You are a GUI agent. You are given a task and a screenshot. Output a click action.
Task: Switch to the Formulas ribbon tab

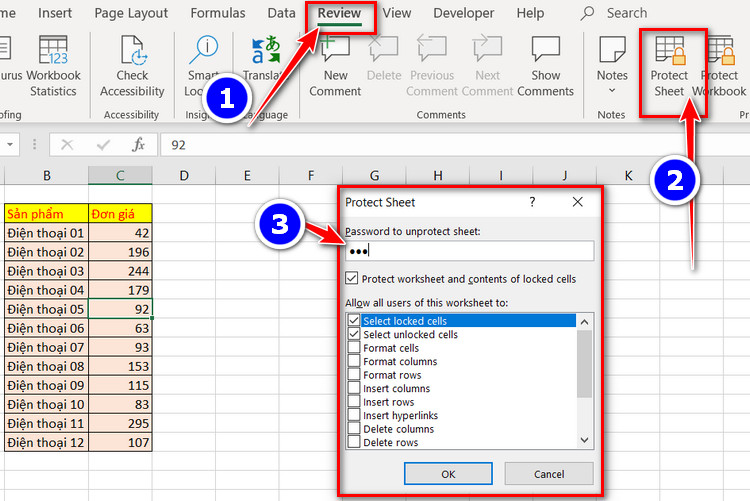point(218,13)
